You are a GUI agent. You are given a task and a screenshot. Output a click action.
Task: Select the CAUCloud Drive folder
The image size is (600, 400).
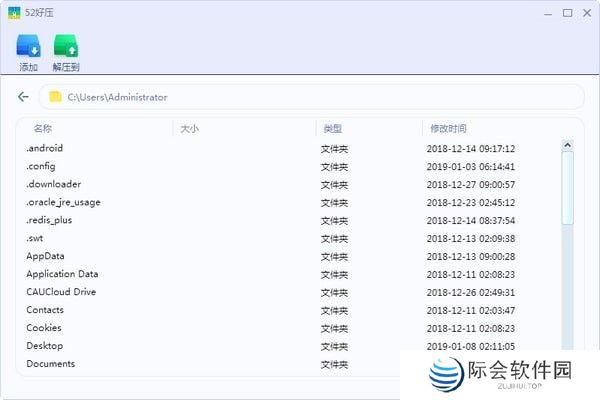click(61, 292)
